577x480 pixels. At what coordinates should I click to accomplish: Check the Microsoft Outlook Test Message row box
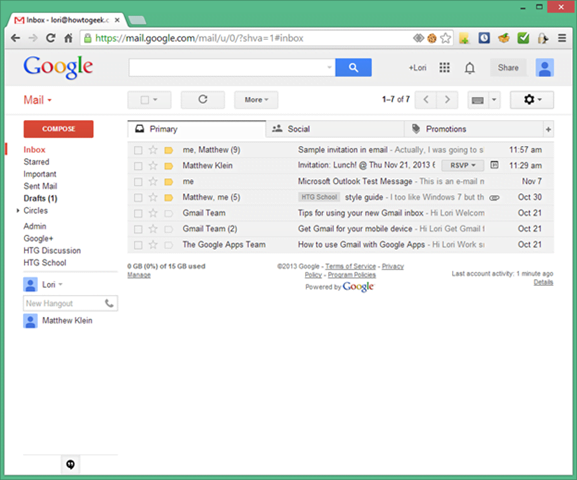[x=138, y=182]
